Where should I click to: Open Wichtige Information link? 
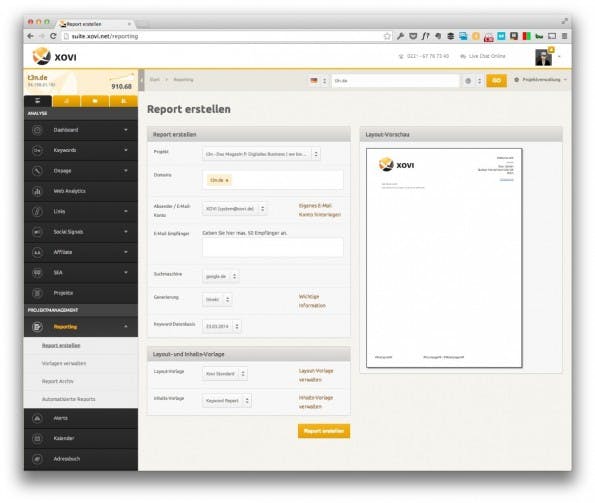pos(312,301)
